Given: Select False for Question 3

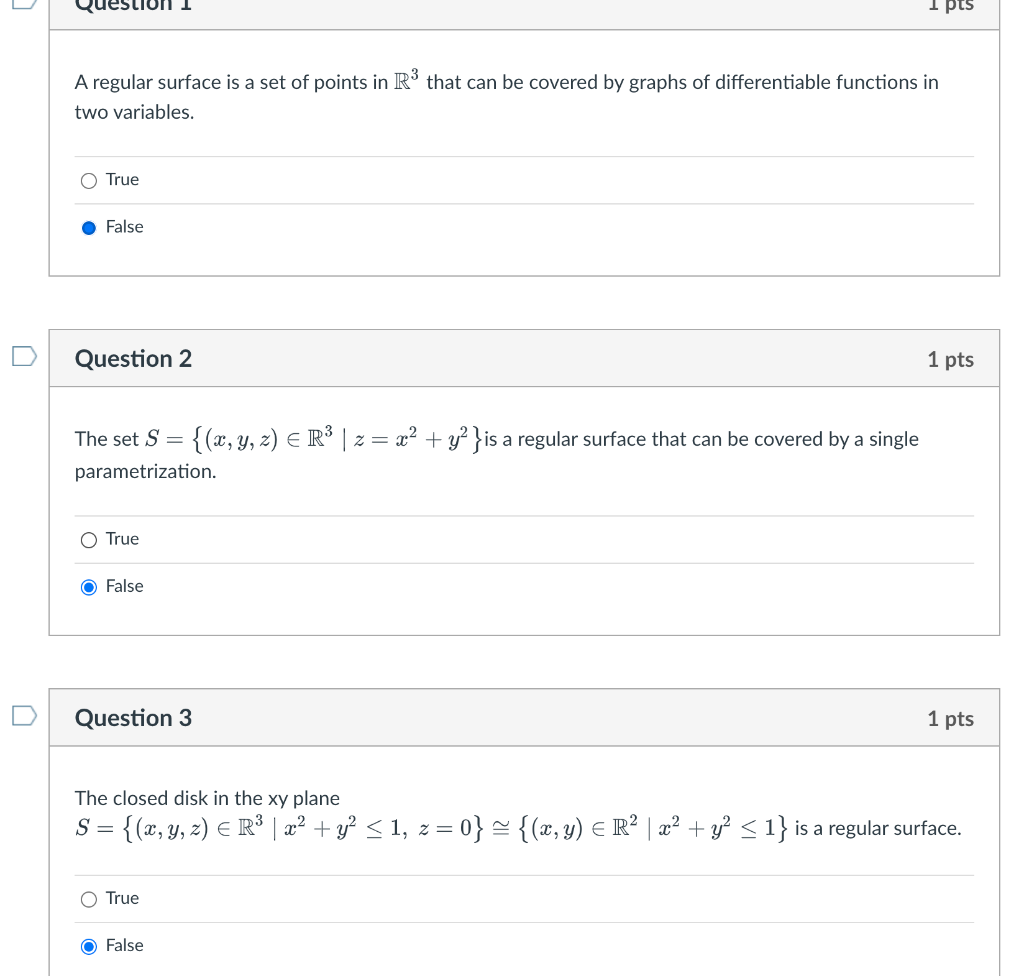Looking at the screenshot, I should tap(89, 946).
